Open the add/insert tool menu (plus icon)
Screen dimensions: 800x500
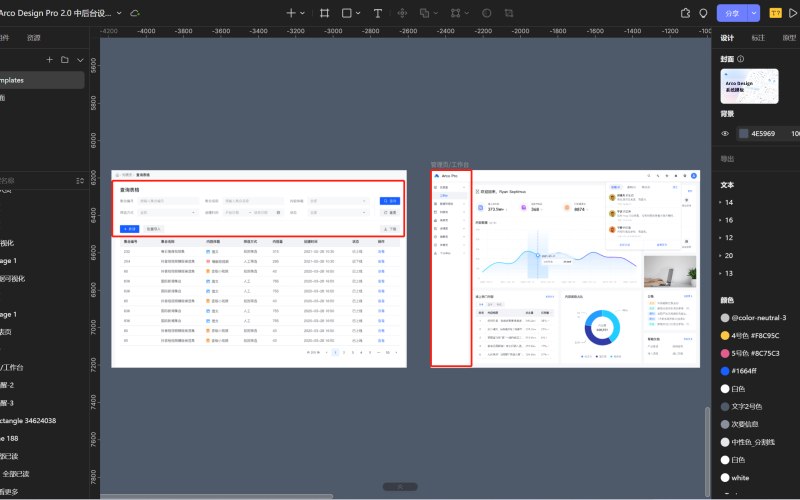pyautogui.click(x=291, y=13)
